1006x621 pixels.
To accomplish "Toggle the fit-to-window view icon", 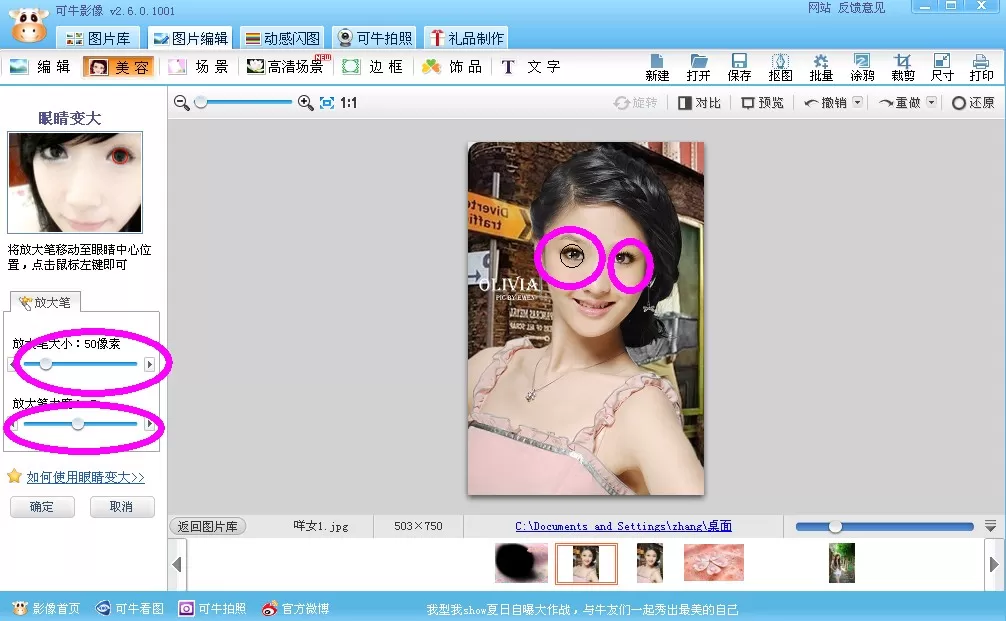I will pos(327,103).
